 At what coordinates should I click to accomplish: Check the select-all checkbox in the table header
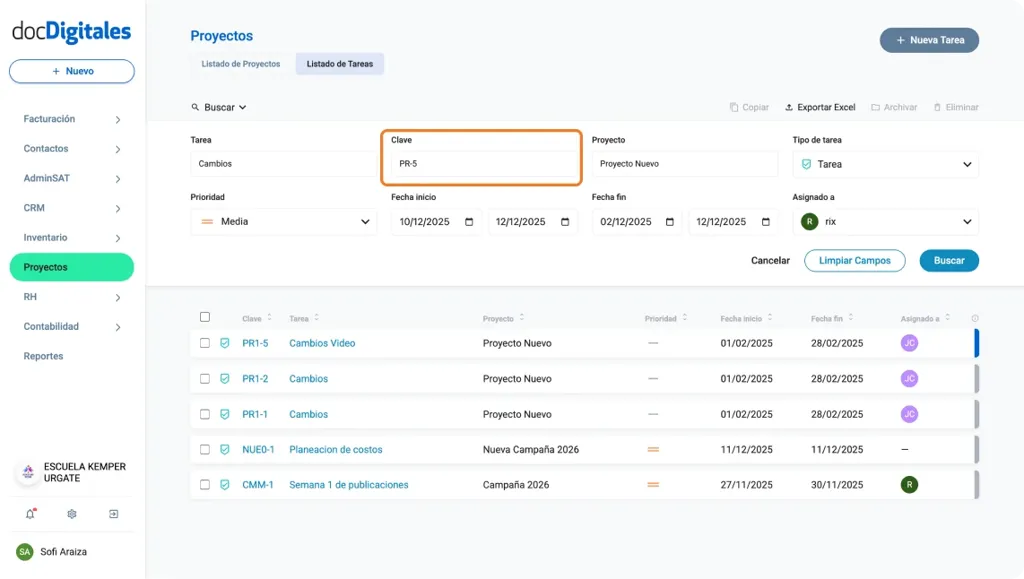pos(205,316)
